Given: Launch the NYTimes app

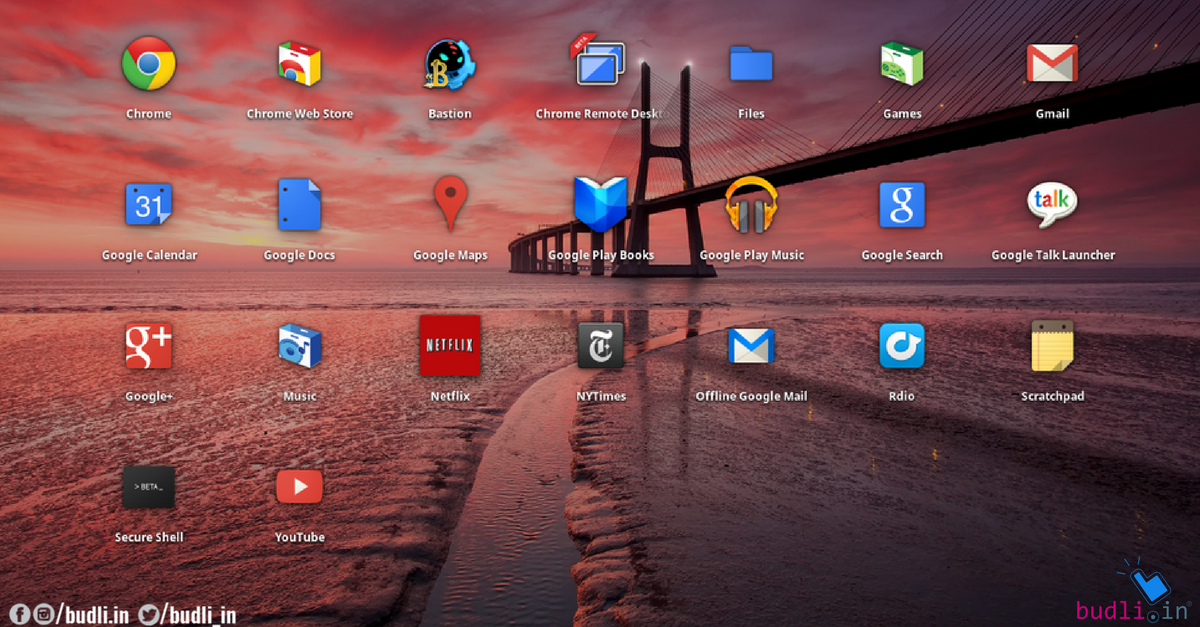Looking at the screenshot, I should (600, 345).
